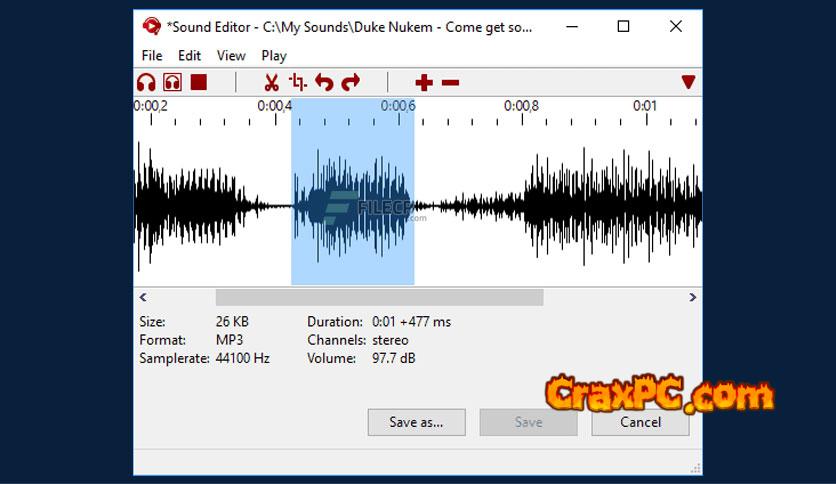Click the horizontal scrollbar thumb
This screenshot has height=484, width=836.
coord(380,297)
